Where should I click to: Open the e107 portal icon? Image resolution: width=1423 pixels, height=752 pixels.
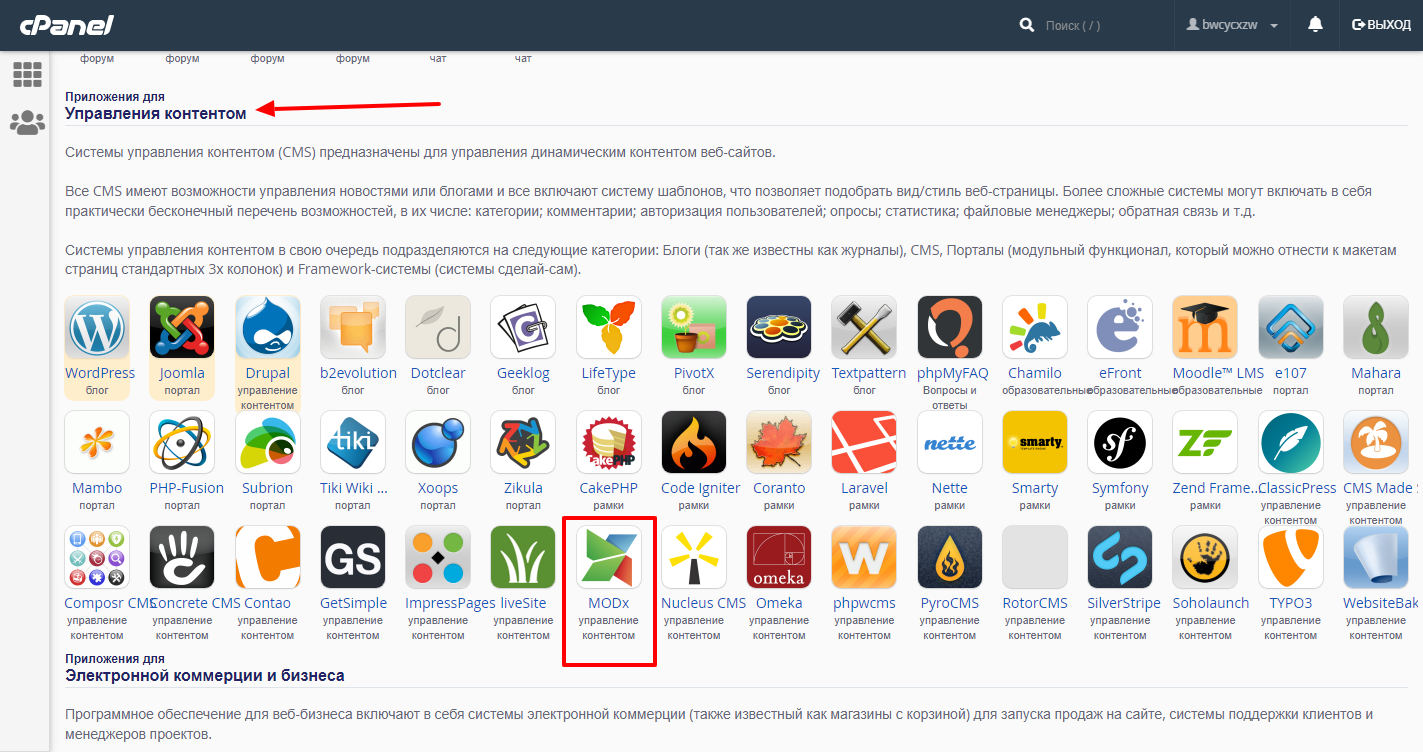(x=1291, y=328)
